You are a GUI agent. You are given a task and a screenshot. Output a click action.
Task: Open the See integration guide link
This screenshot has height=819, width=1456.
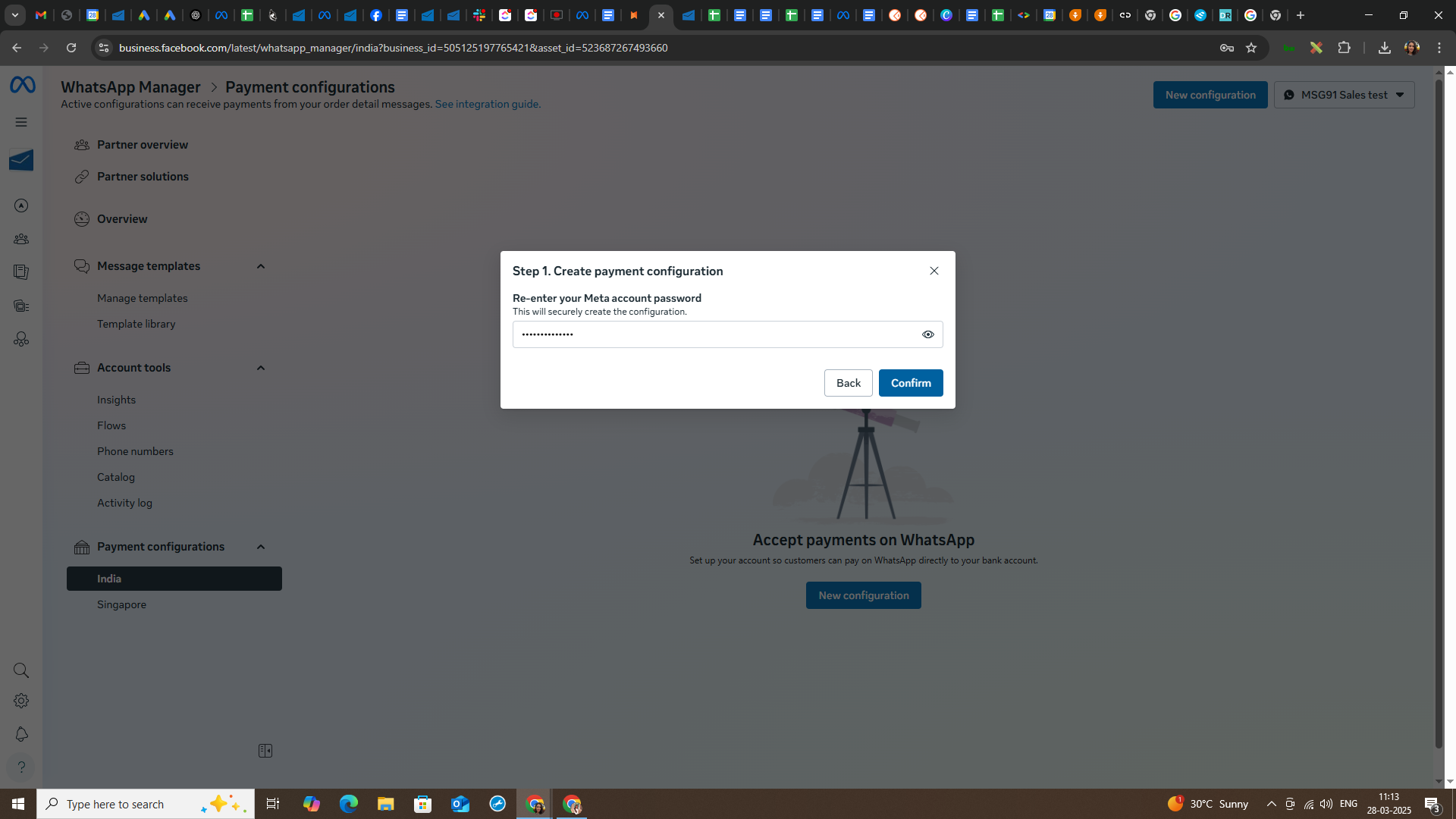tap(488, 104)
